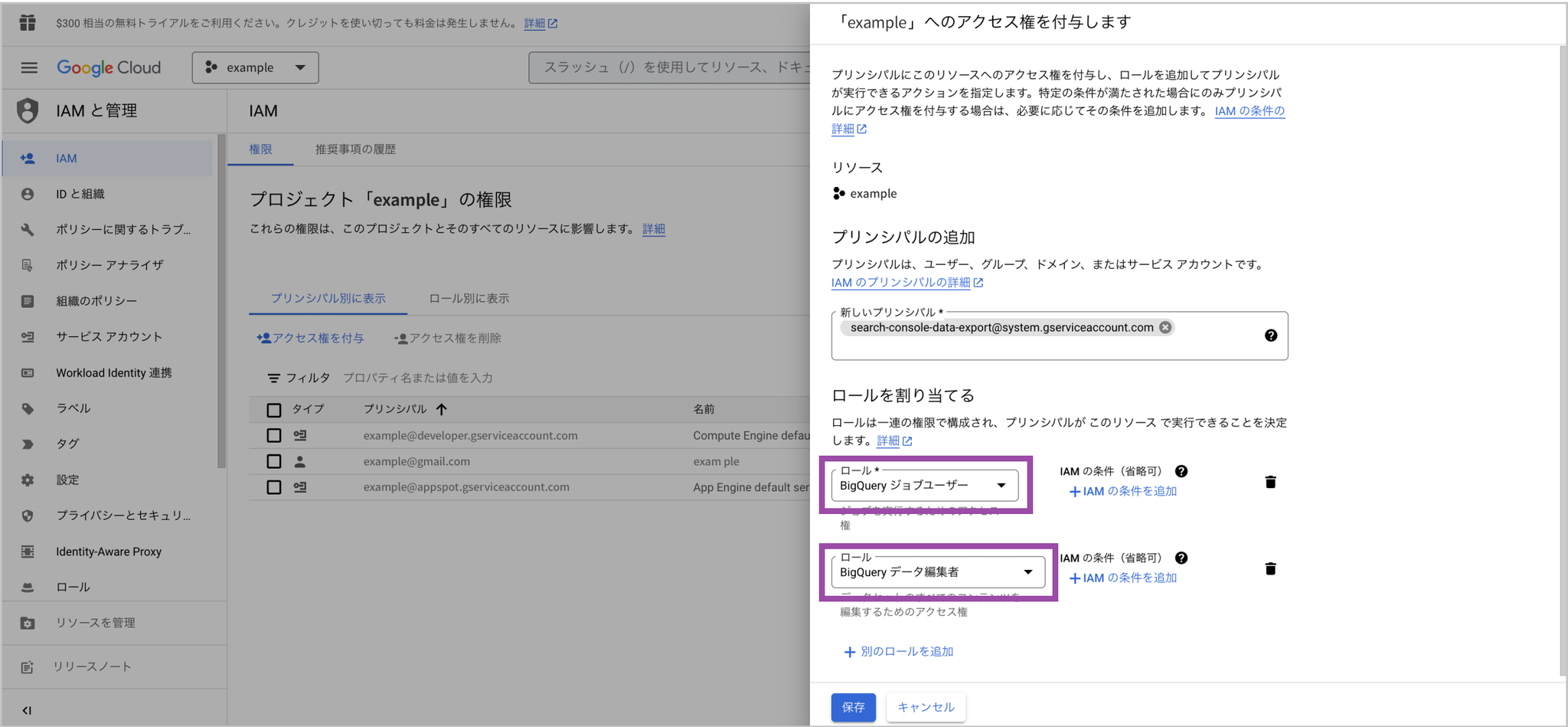Click the 新しいプリンシパル input field
This screenshot has height=727, width=1568.
1060,336
